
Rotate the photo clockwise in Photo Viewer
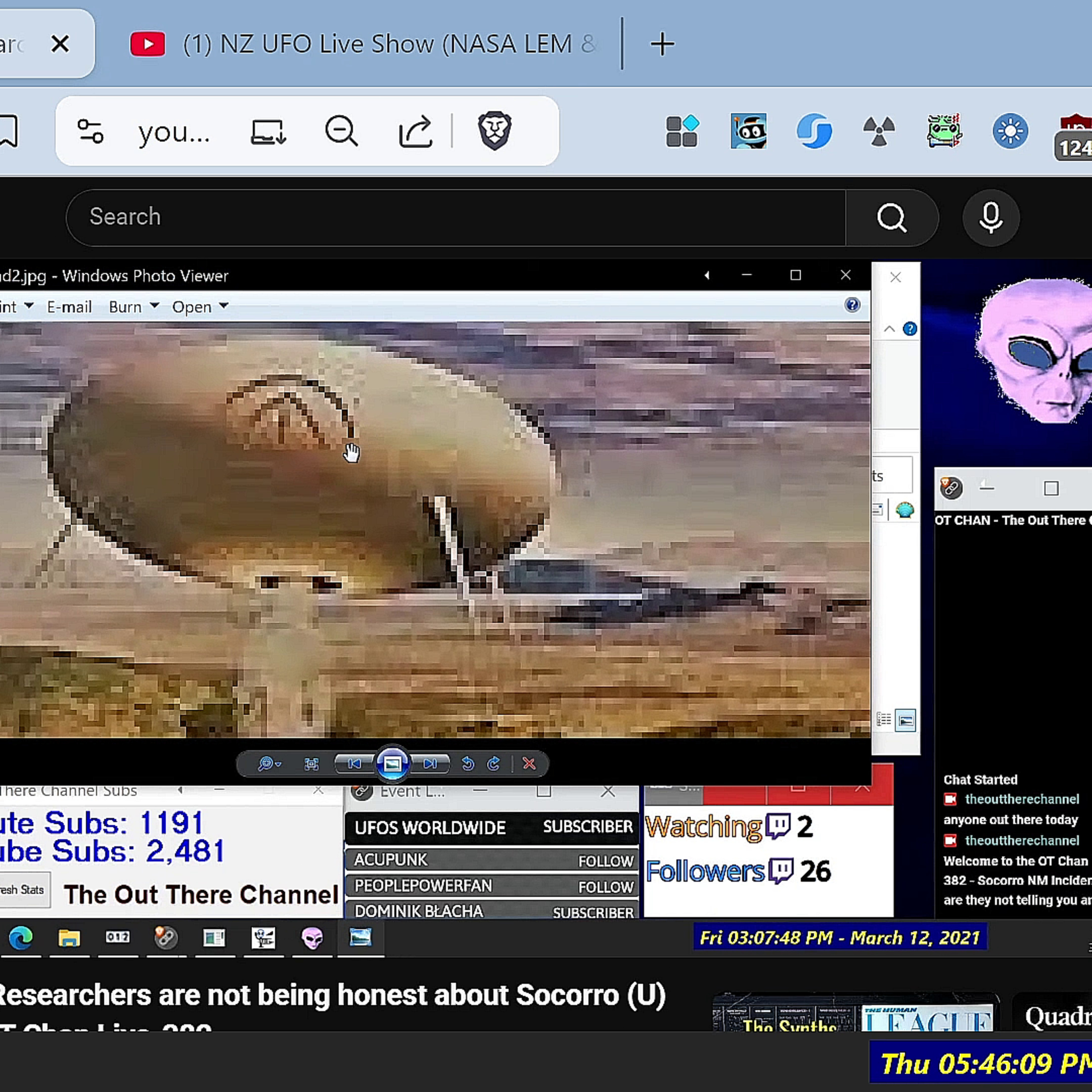[494, 764]
